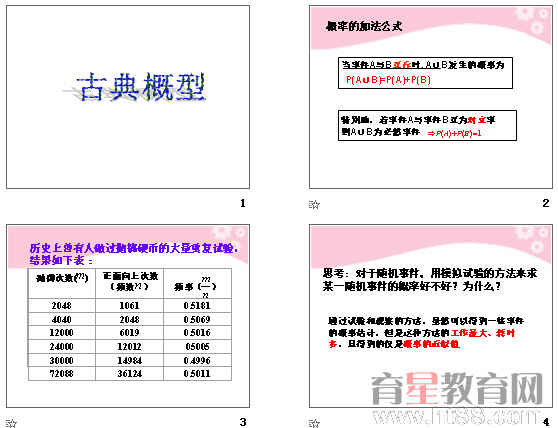Click the 概率的加法公式 slide title text

pyautogui.click(x=364, y=26)
